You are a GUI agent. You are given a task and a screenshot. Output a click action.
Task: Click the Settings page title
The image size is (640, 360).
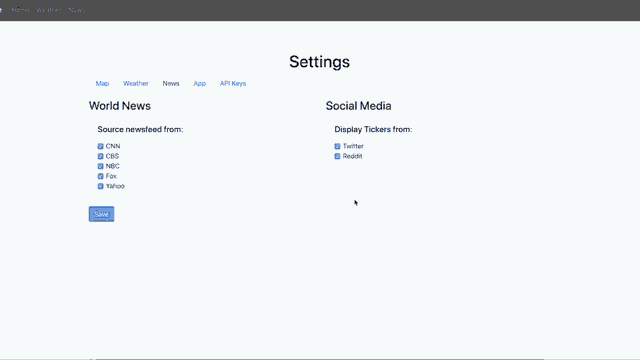pyautogui.click(x=320, y=62)
